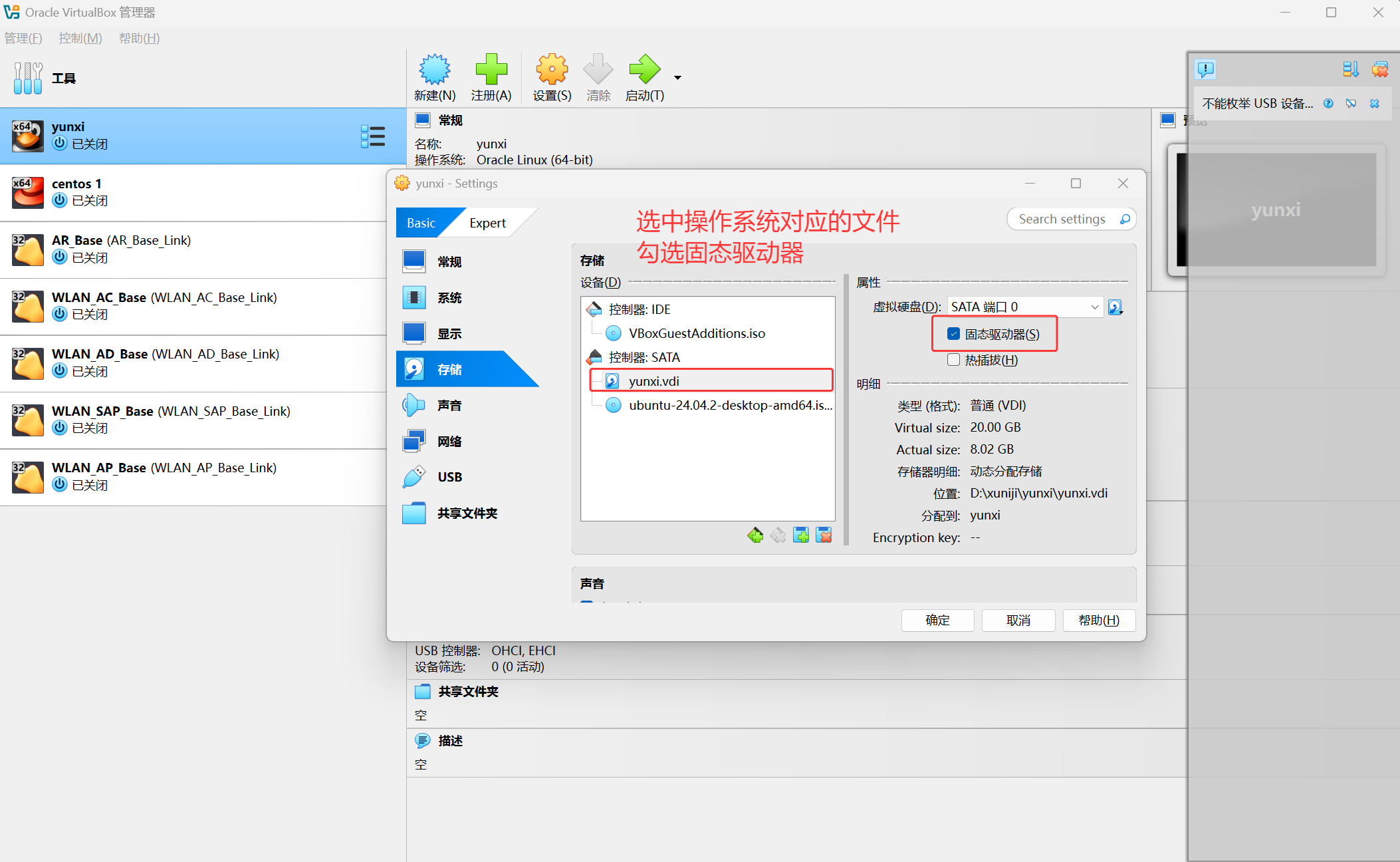Enable the hot-pluggable (热插拔) checkbox
The width and height of the screenshot is (1400, 862).
[x=954, y=360]
